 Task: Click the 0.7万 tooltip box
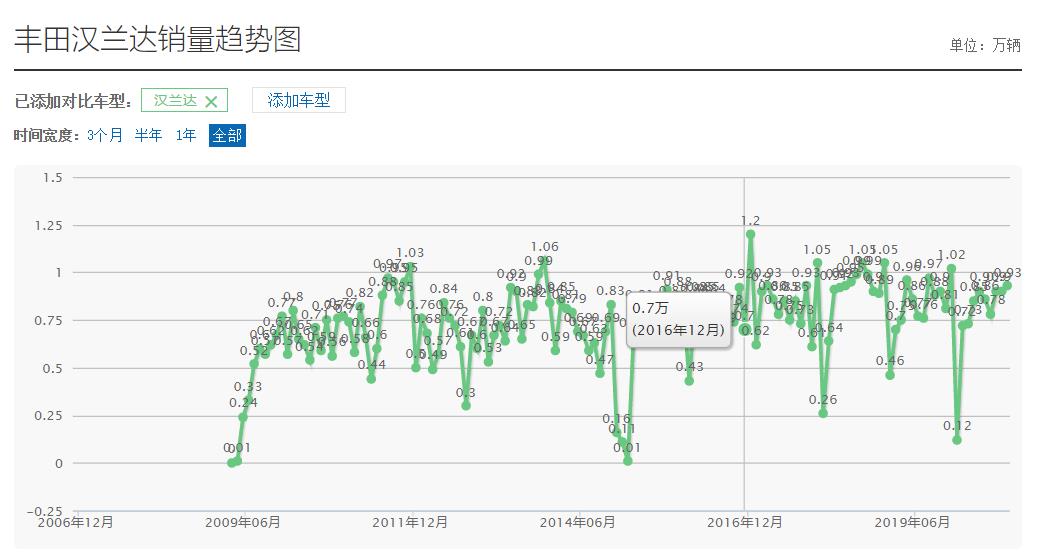point(678,319)
